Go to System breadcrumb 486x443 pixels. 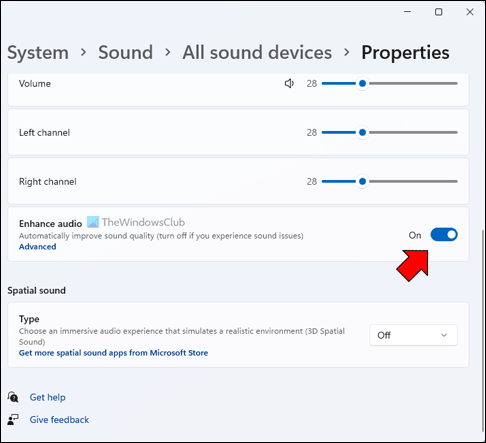click(38, 53)
